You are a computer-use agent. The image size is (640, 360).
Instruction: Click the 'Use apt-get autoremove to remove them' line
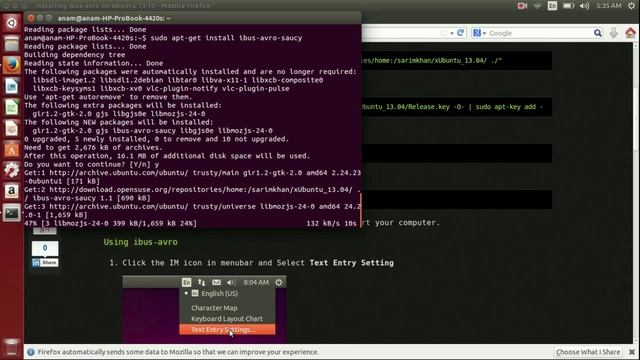coord(108,97)
